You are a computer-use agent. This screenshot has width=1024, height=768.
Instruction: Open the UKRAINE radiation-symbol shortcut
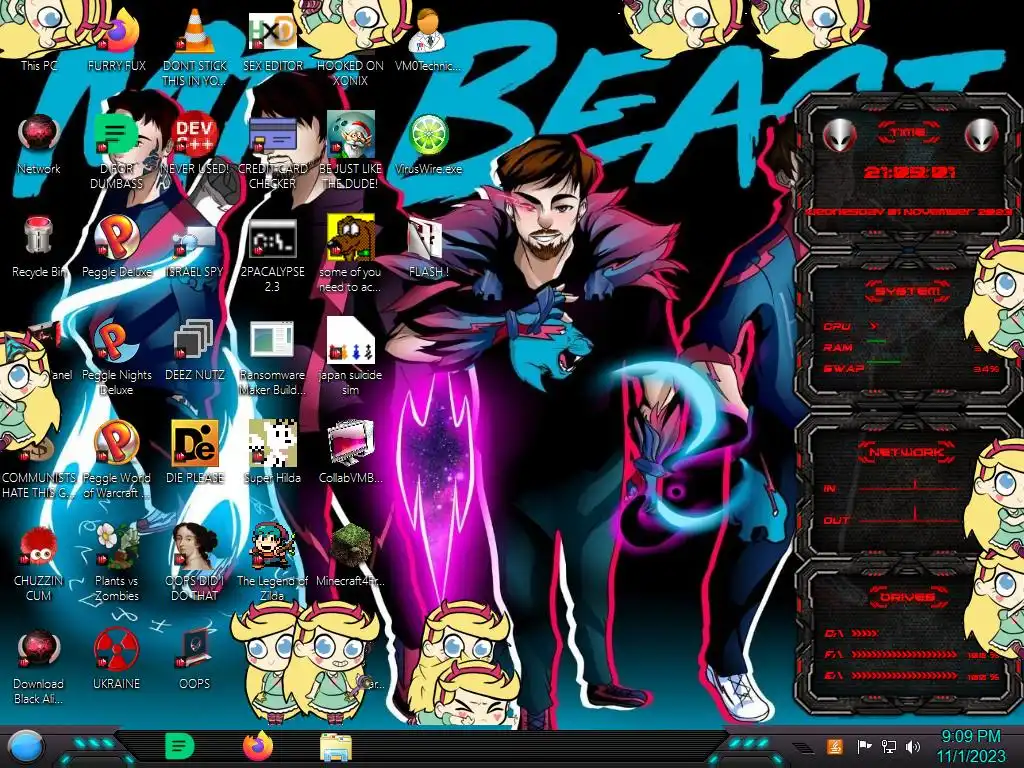pos(116,660)
